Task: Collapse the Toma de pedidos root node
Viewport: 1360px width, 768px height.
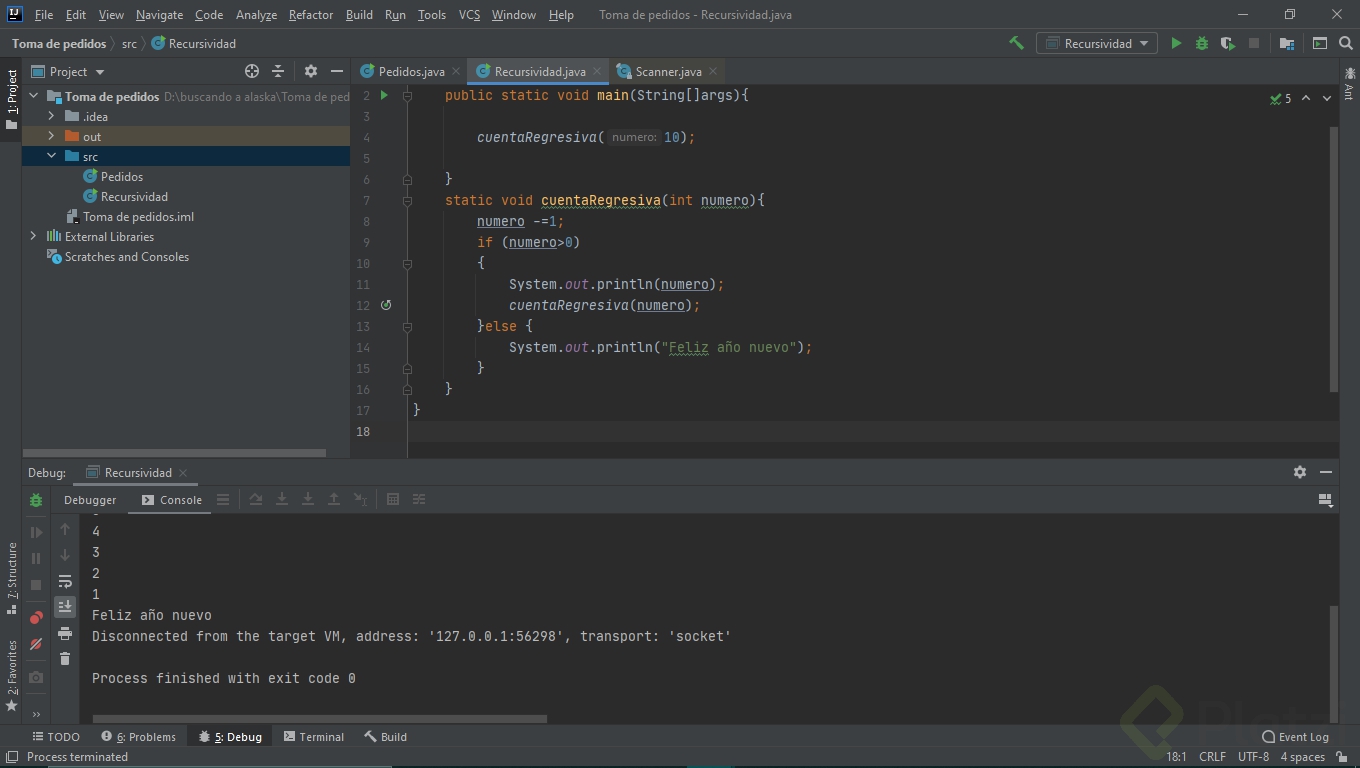Action: [x=34, y=96]
